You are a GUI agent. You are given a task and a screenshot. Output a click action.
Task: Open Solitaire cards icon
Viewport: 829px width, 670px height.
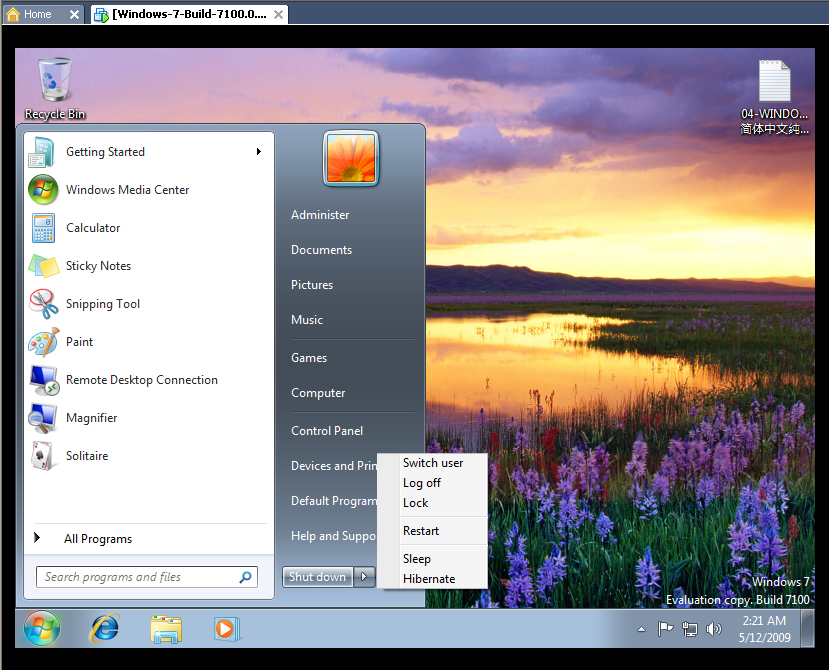42,456
